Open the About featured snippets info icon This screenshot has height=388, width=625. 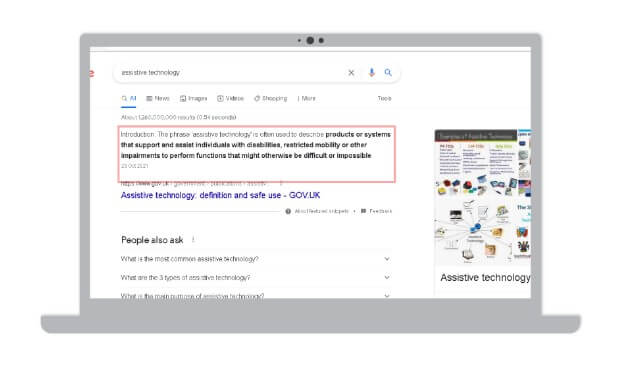(x=288, y=211)
